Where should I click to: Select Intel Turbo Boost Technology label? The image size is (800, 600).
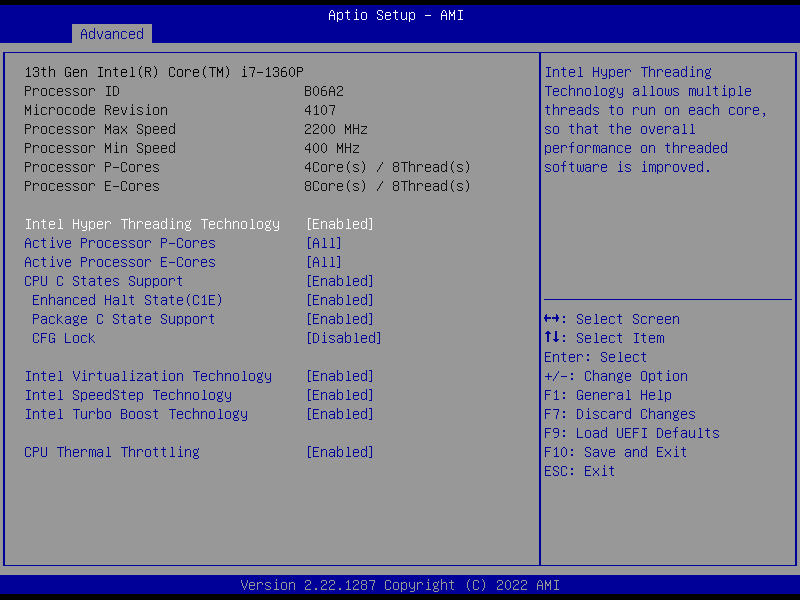(136, 414)
